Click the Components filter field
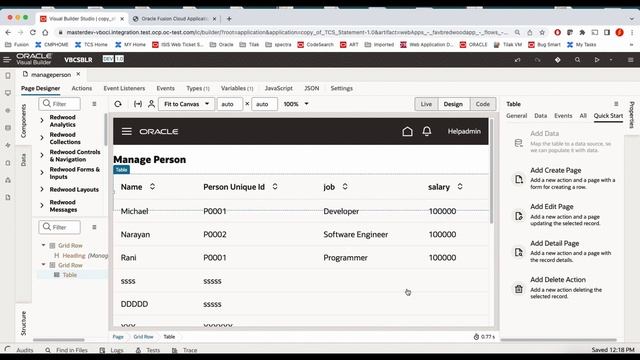This screenshot has width=640, height=360. coord(60,104)
